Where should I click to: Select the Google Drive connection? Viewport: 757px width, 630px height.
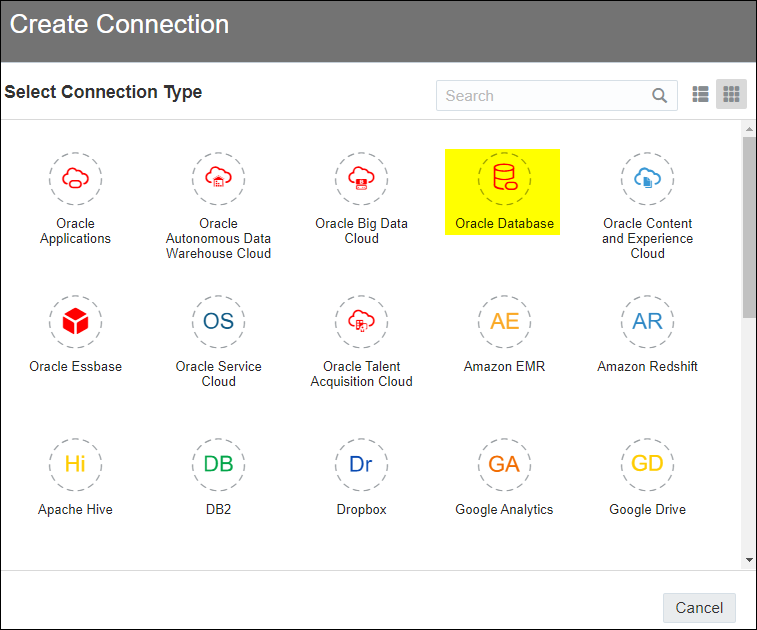coord(647,464)
